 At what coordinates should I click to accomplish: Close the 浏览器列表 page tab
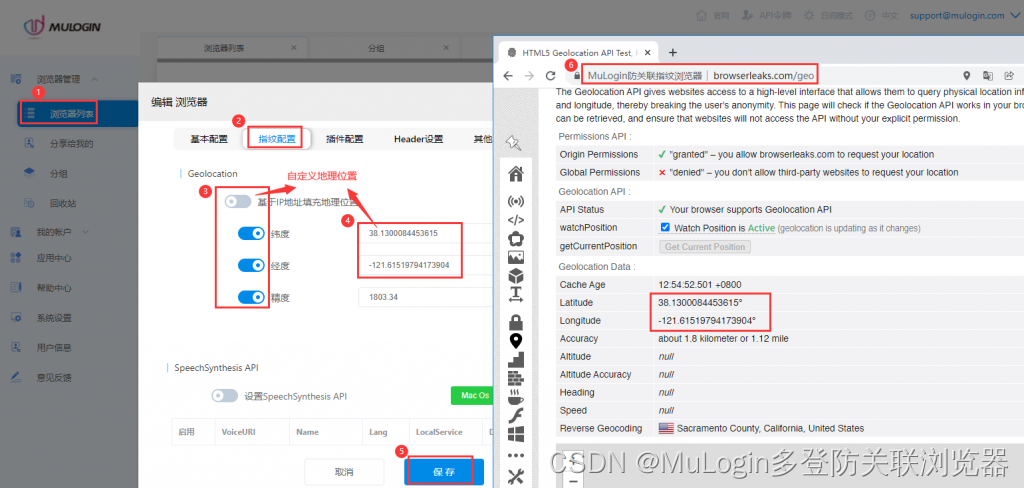pyautogui.click(x=294, y=48)
